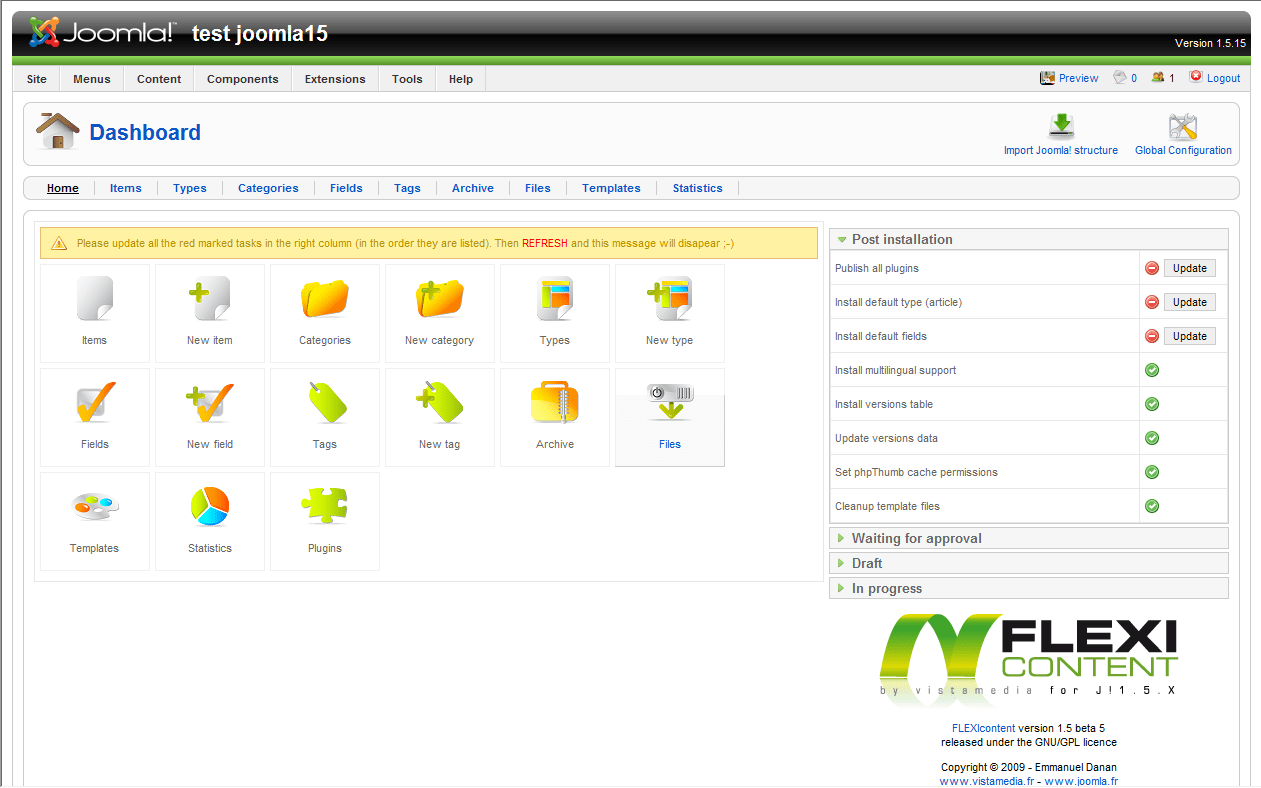Open the Help menu
1261x788 pixels.
pos(461,79)
